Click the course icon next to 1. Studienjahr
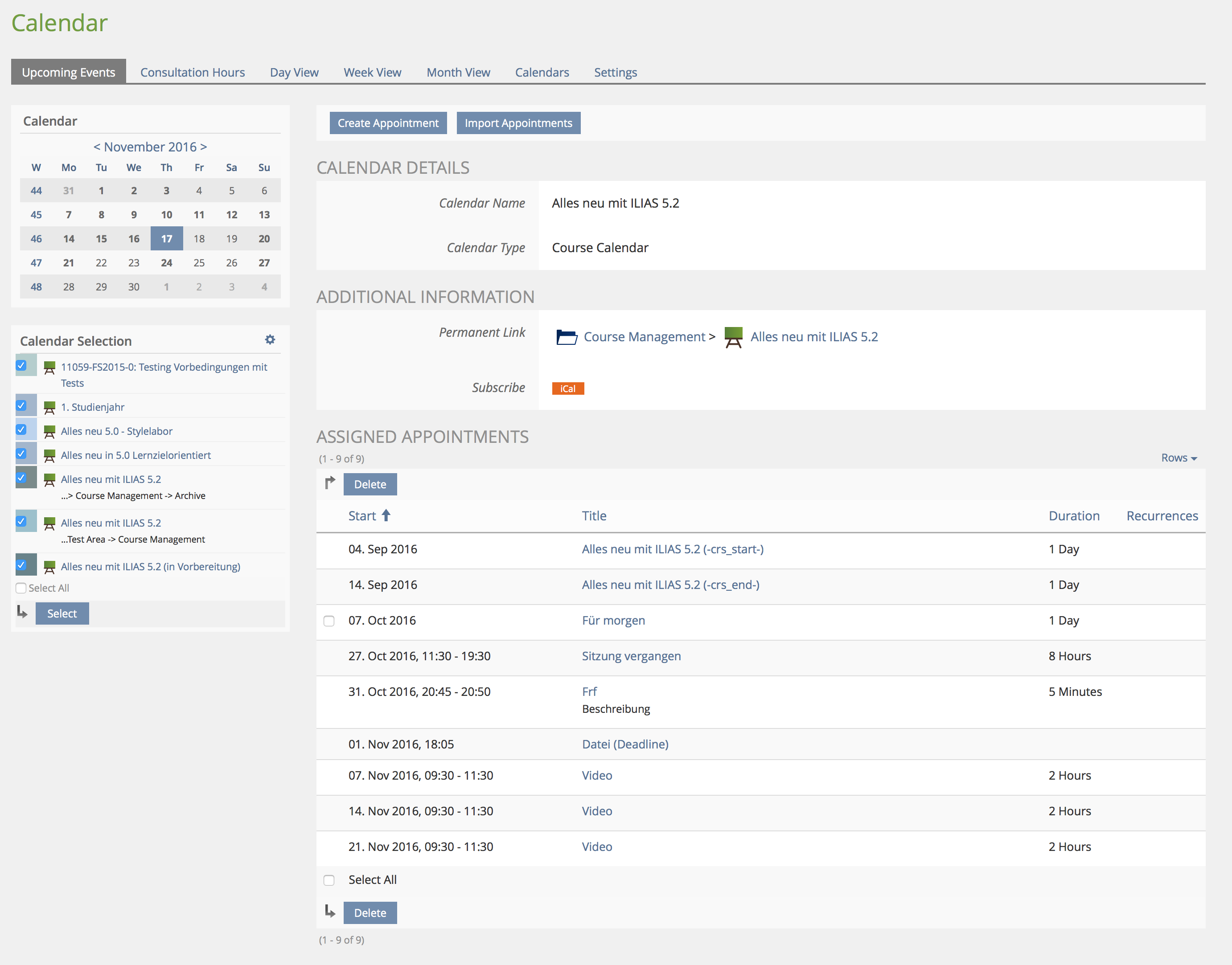1232x965 pixels. tap(50, 407)
